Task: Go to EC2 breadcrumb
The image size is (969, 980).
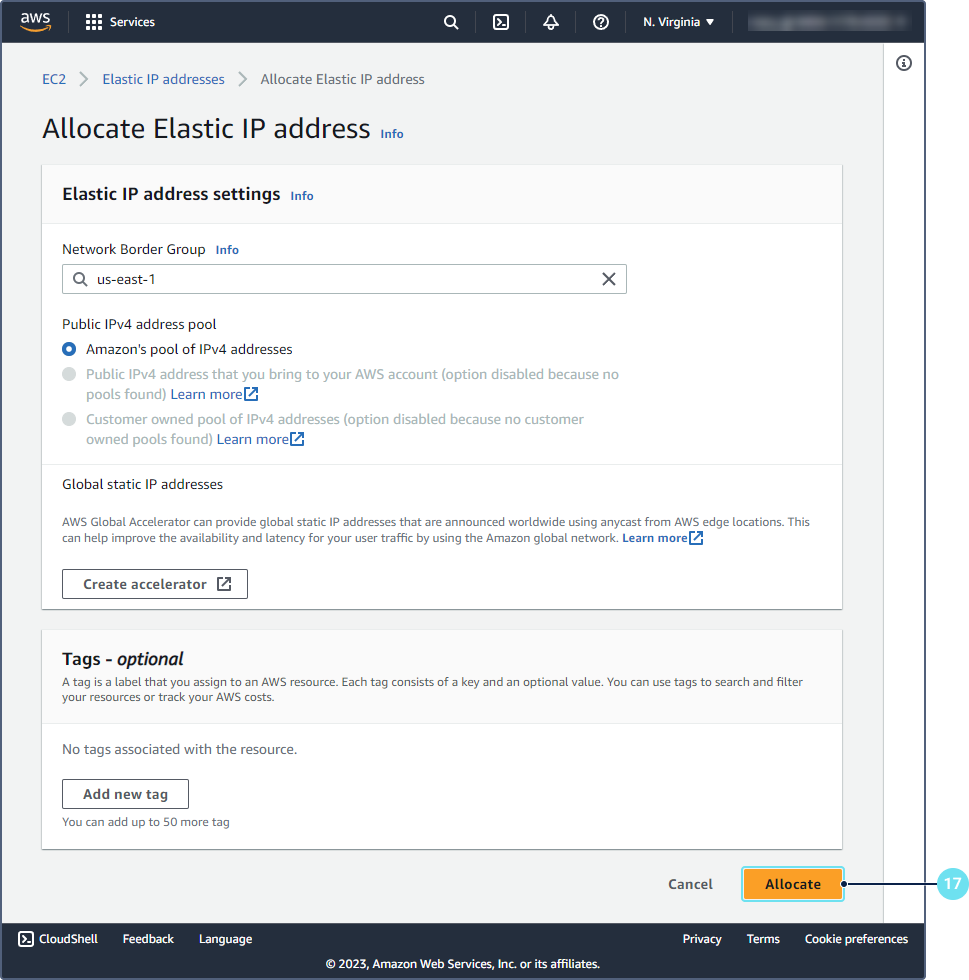Action: pyautogui.click(x=54, y=79)
